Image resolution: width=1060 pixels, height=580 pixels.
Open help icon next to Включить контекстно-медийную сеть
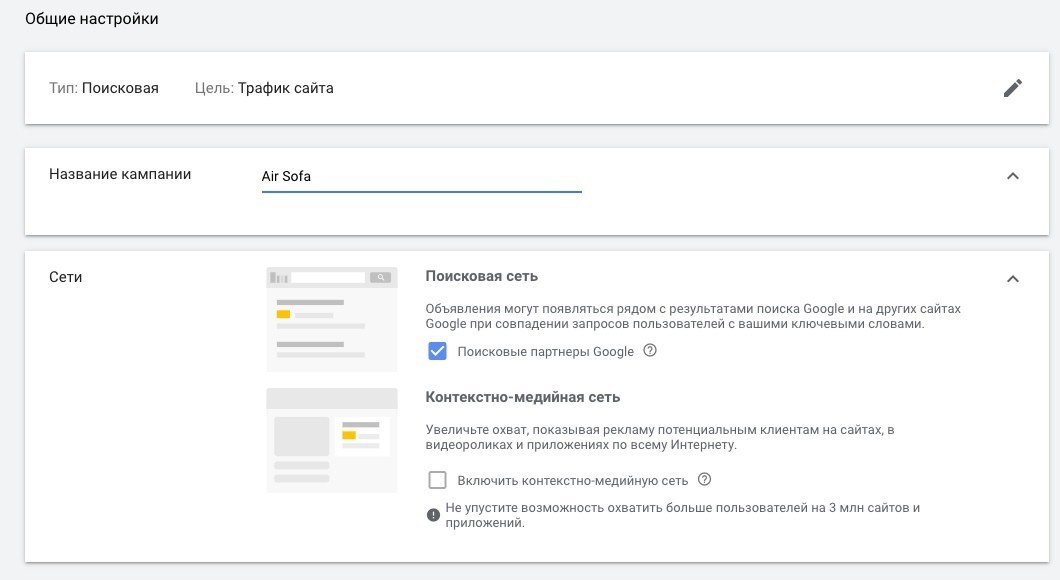pyautogui.click(x=704, y=479)
